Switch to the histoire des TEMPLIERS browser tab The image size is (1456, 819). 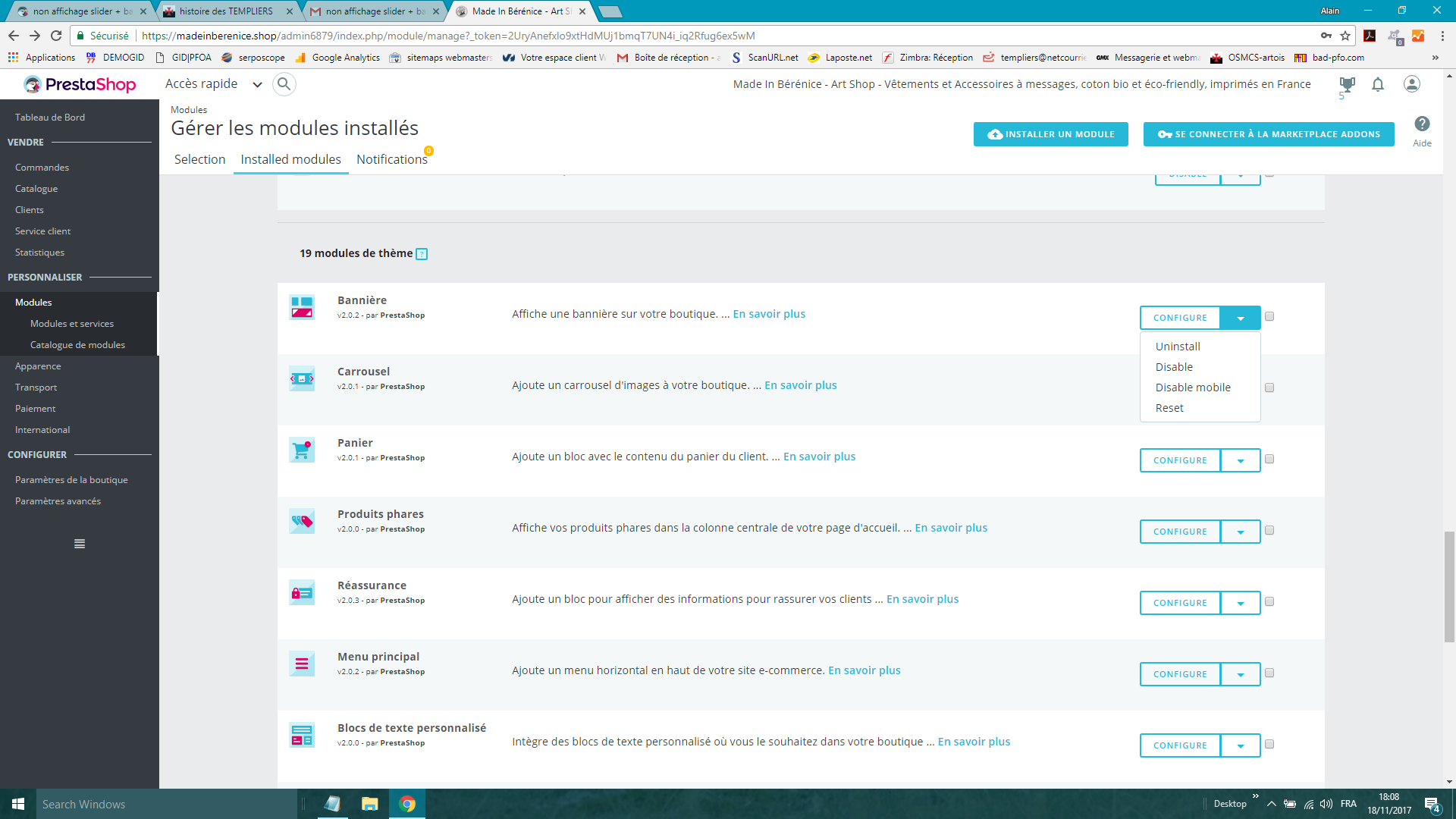pyautogui.click(x=226, y=11)
